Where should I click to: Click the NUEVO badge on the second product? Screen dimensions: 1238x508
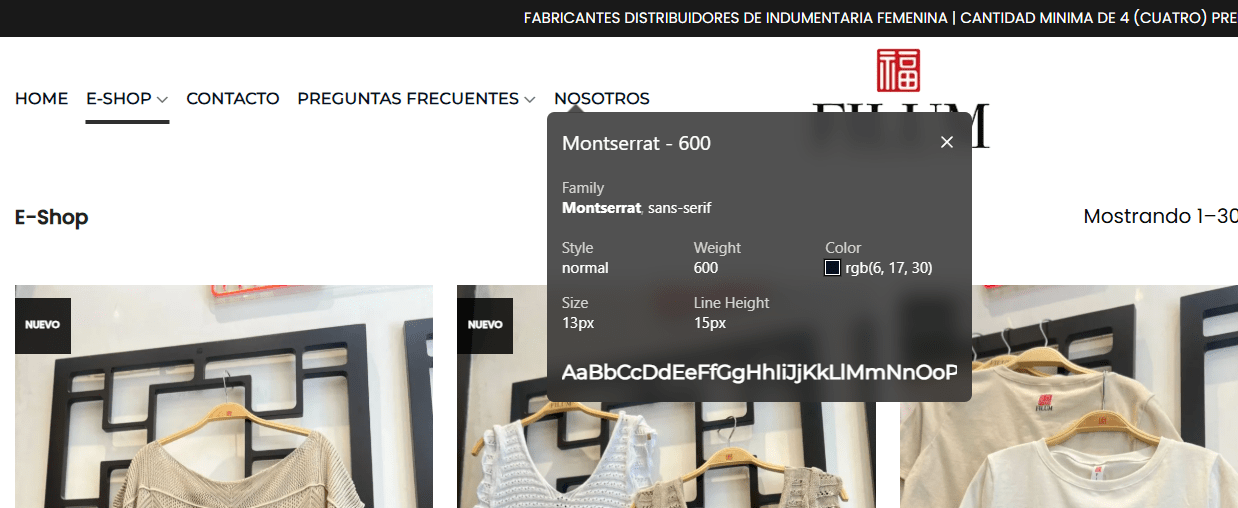tap(485, 325)
